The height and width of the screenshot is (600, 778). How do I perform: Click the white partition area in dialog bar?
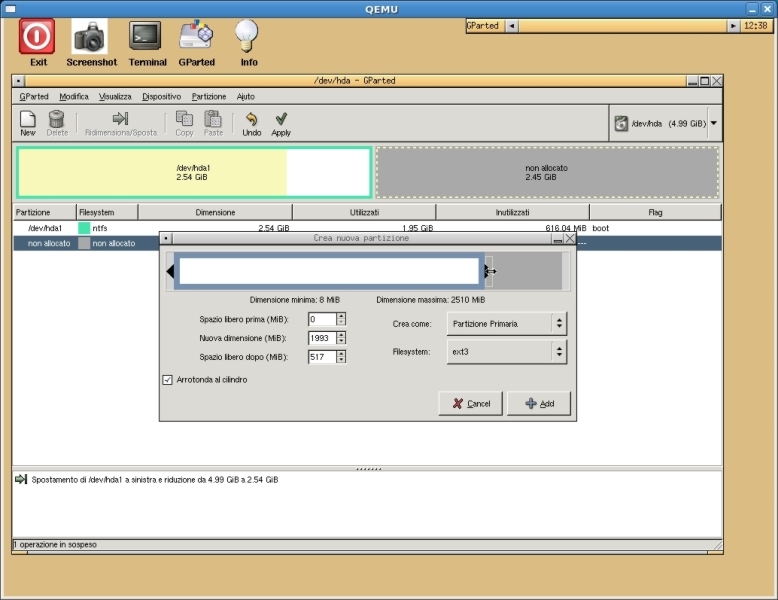328,271
